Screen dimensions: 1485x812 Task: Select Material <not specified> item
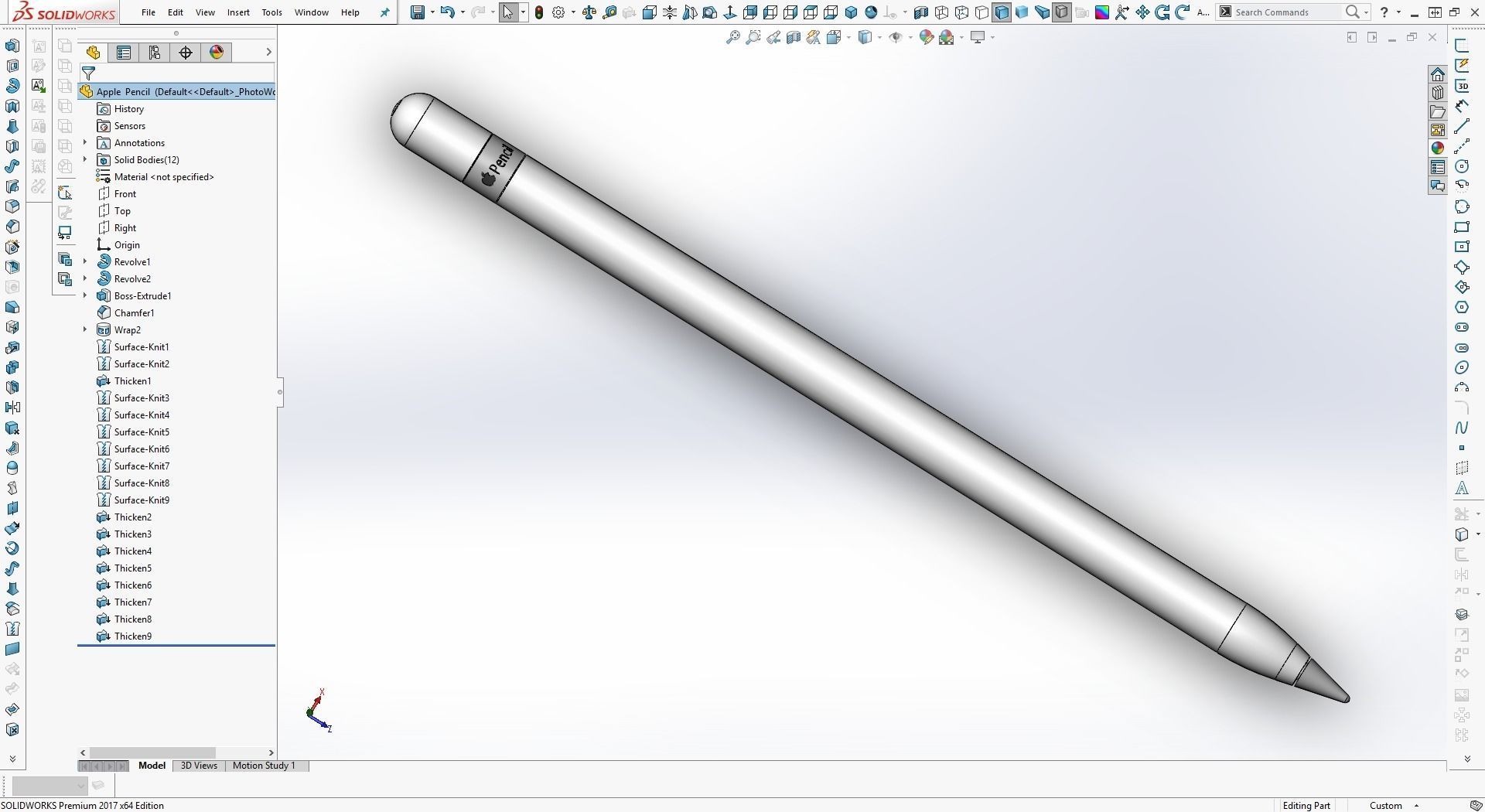tap(164, 176)
